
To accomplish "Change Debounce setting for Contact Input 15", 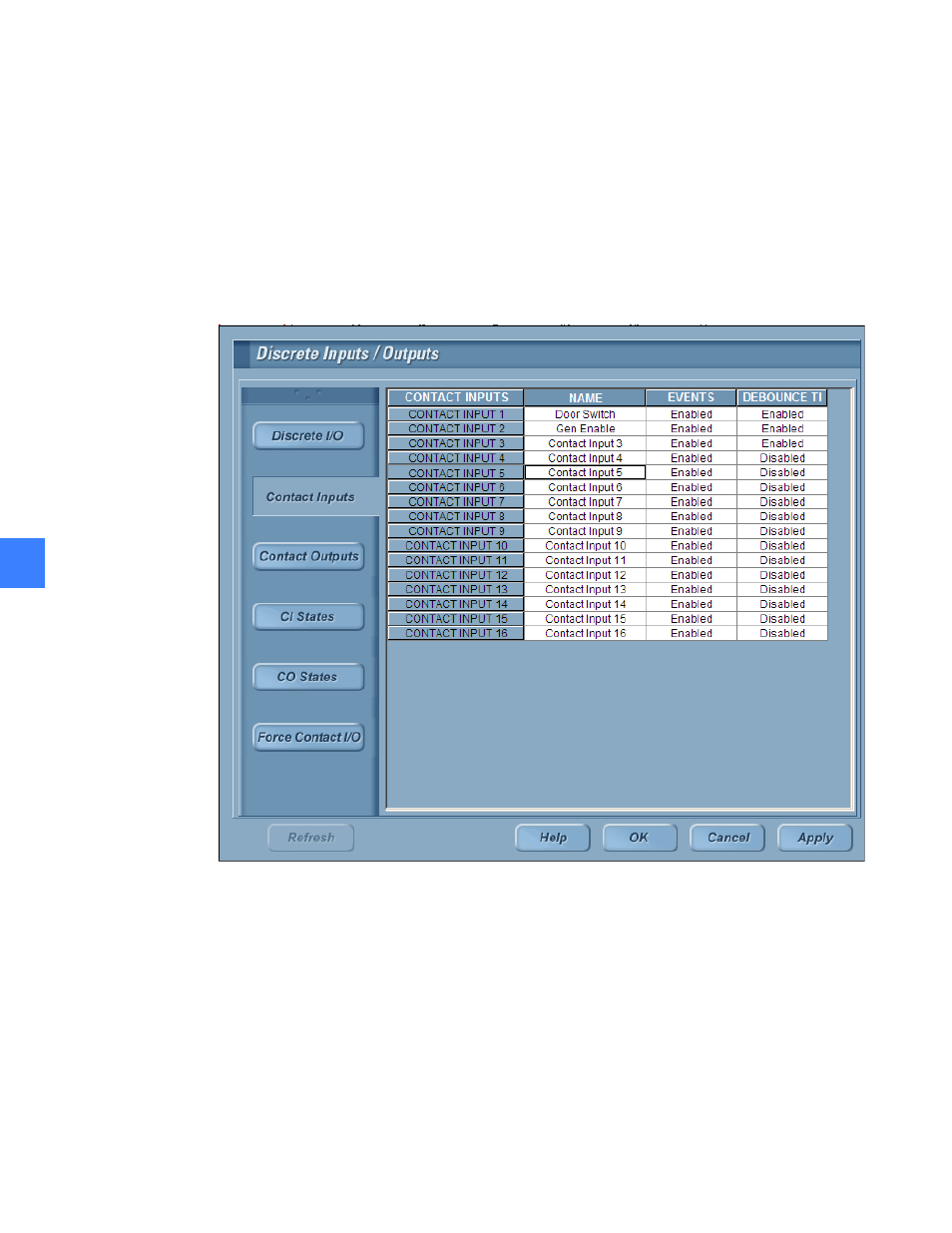I will (782, 619).
